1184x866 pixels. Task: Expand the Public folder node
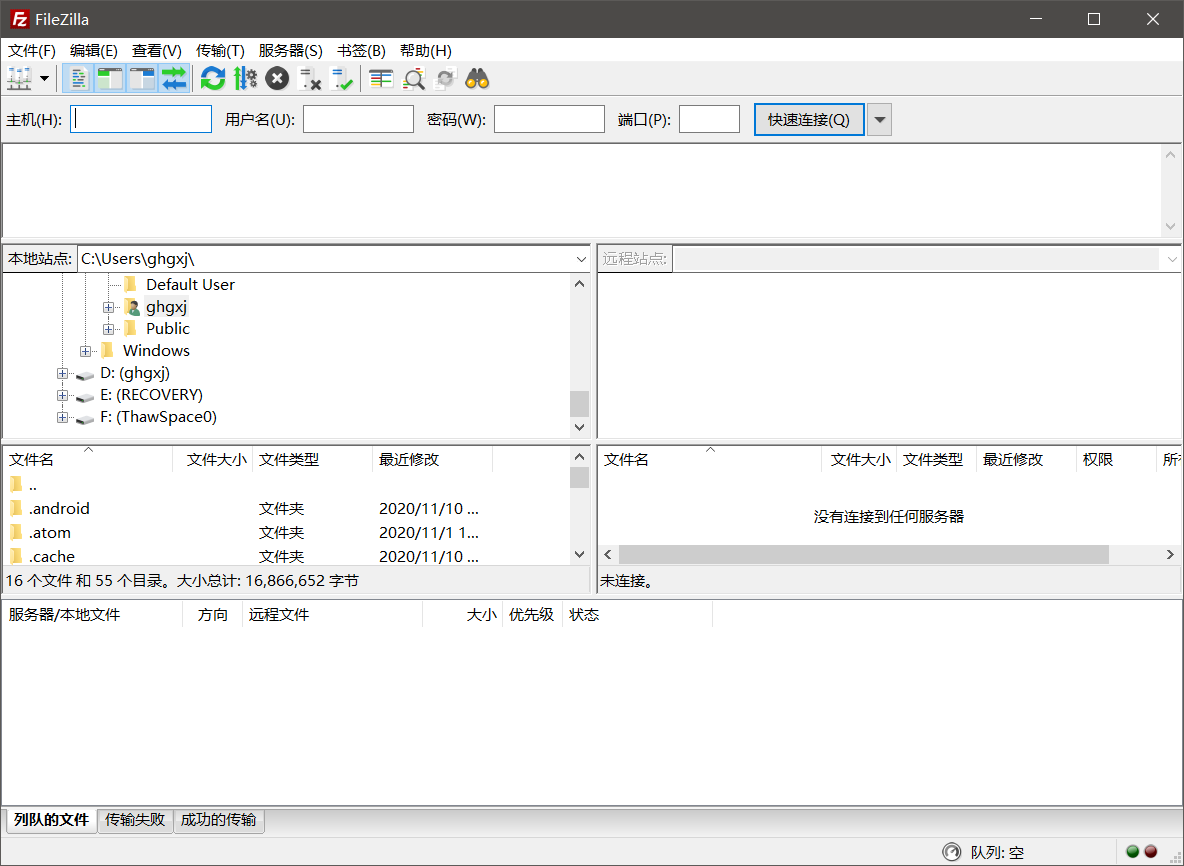[108, 329]
